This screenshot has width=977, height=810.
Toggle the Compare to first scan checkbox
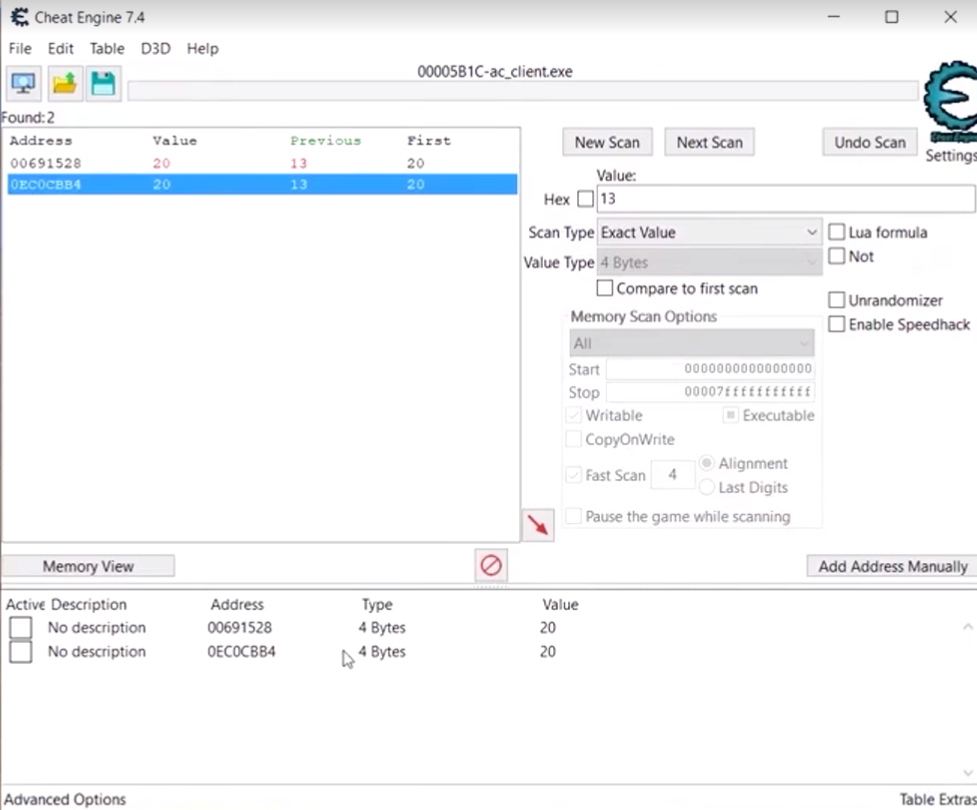tap(605, 289)
